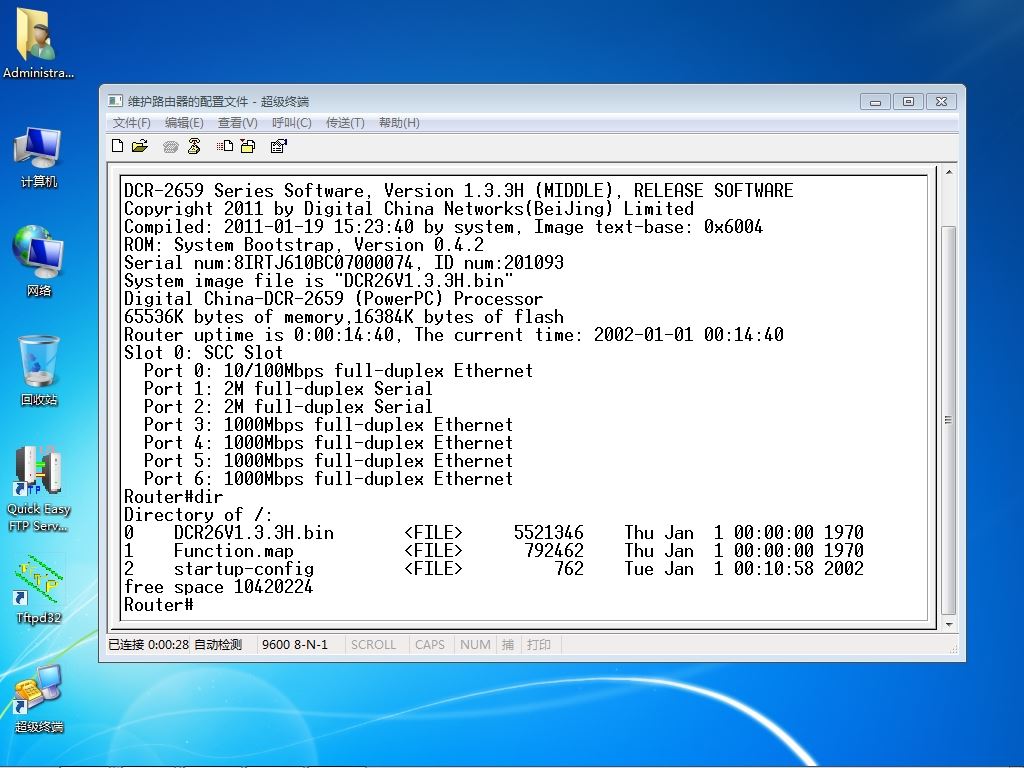This screenshot has height=768, width=1024.
Task: Click the file size 5521346
Action: (x=549, y=533)
